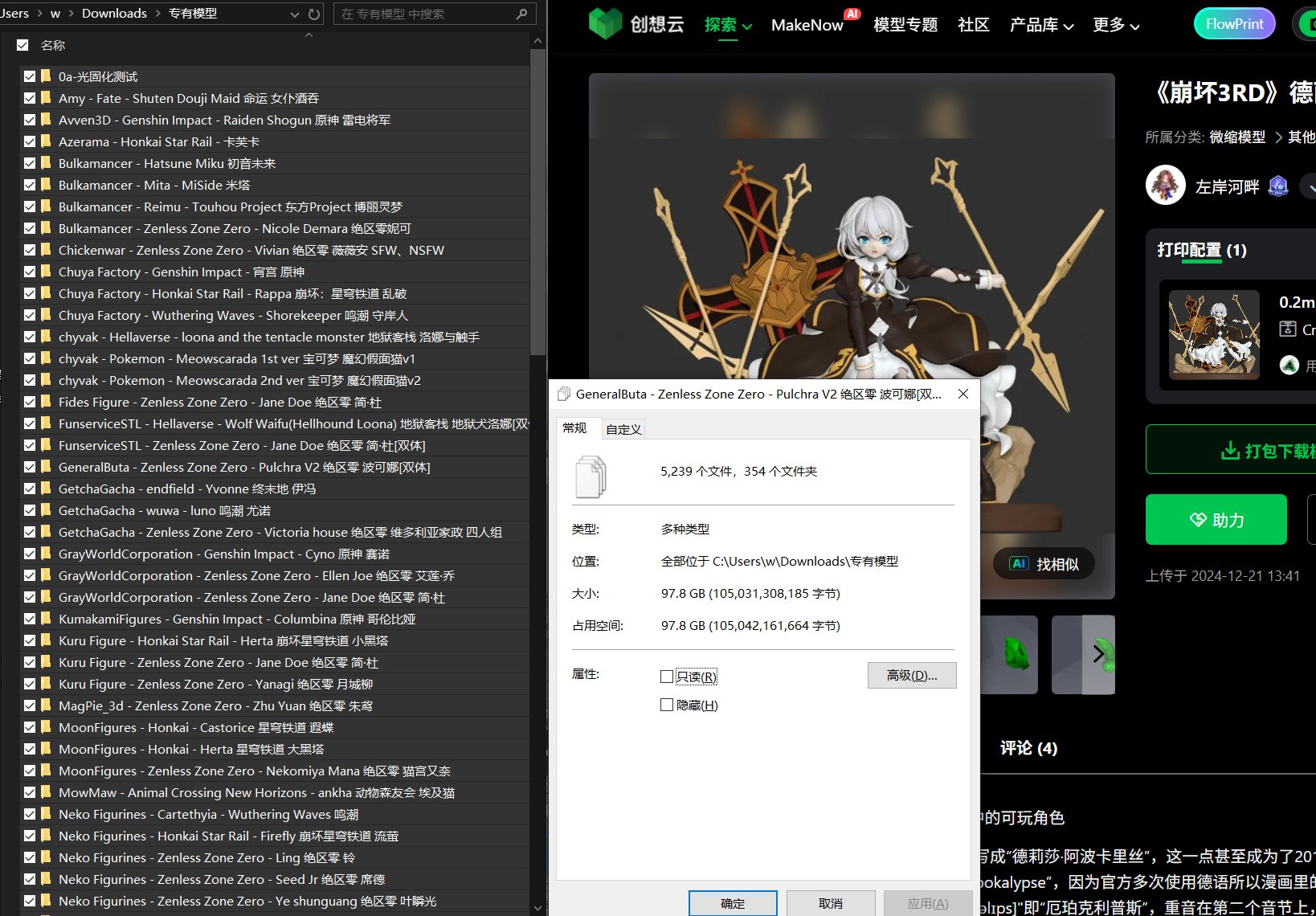This screenshot has width=1316, height=916.
Task: Open the AI 找相似 similarity search
Action: click(1042, 563)
